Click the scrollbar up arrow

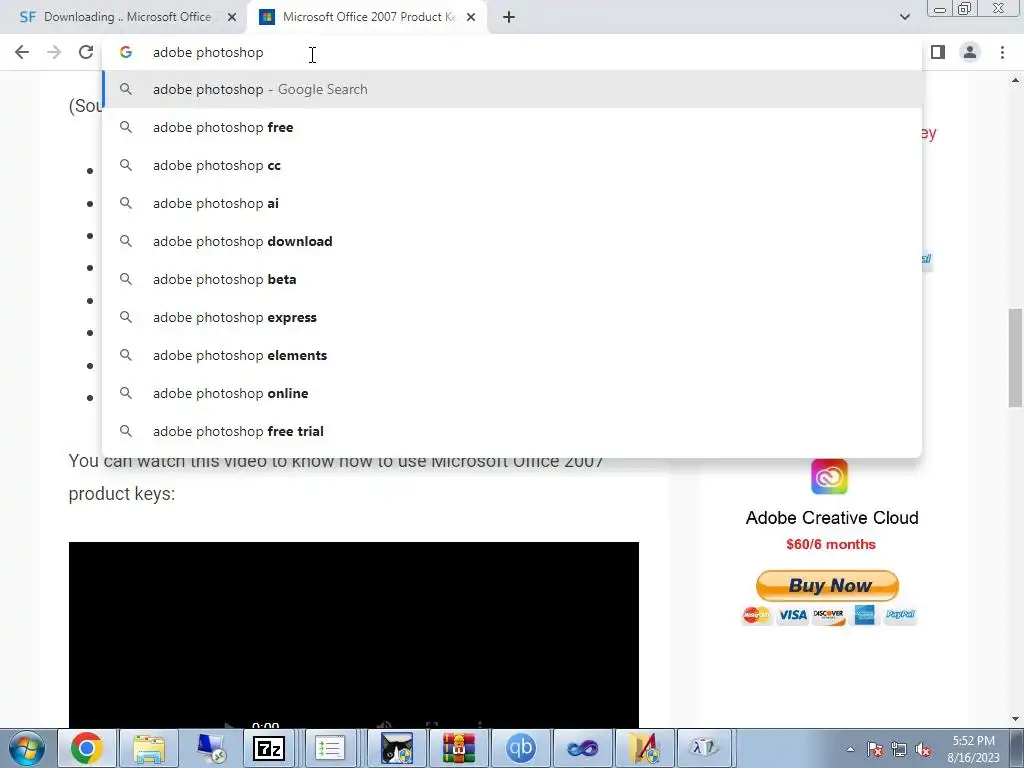point(1016,80)
